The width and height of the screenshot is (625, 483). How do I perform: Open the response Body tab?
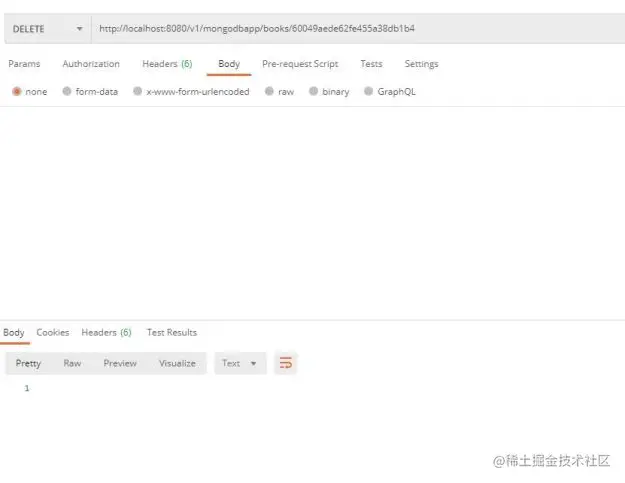pos(14,332)
